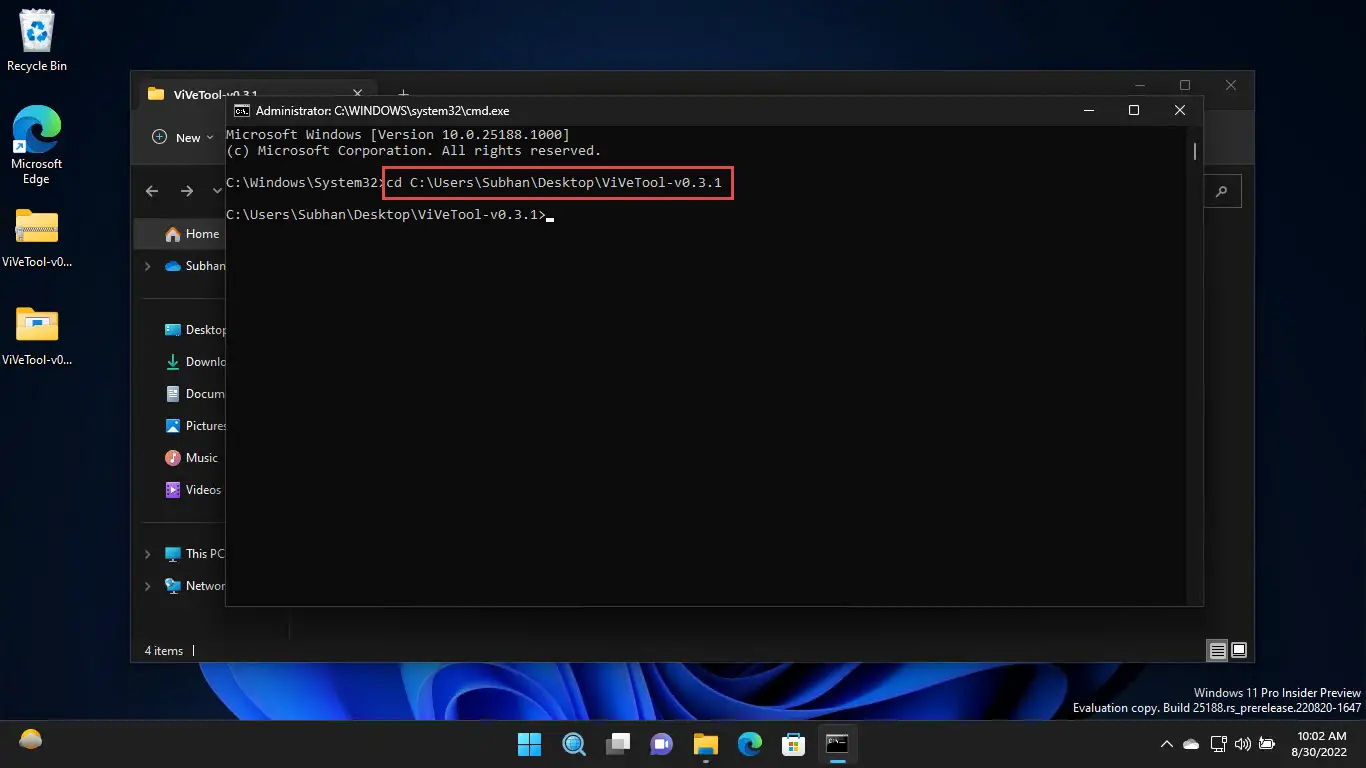The image size is (1366, 768).
Task: Open Documents in the Explorer sidebar
Action: pos(195,394)
